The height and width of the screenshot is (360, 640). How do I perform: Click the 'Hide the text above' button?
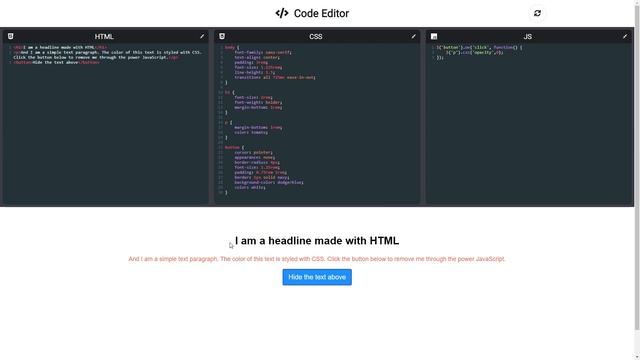pos(317,277)
